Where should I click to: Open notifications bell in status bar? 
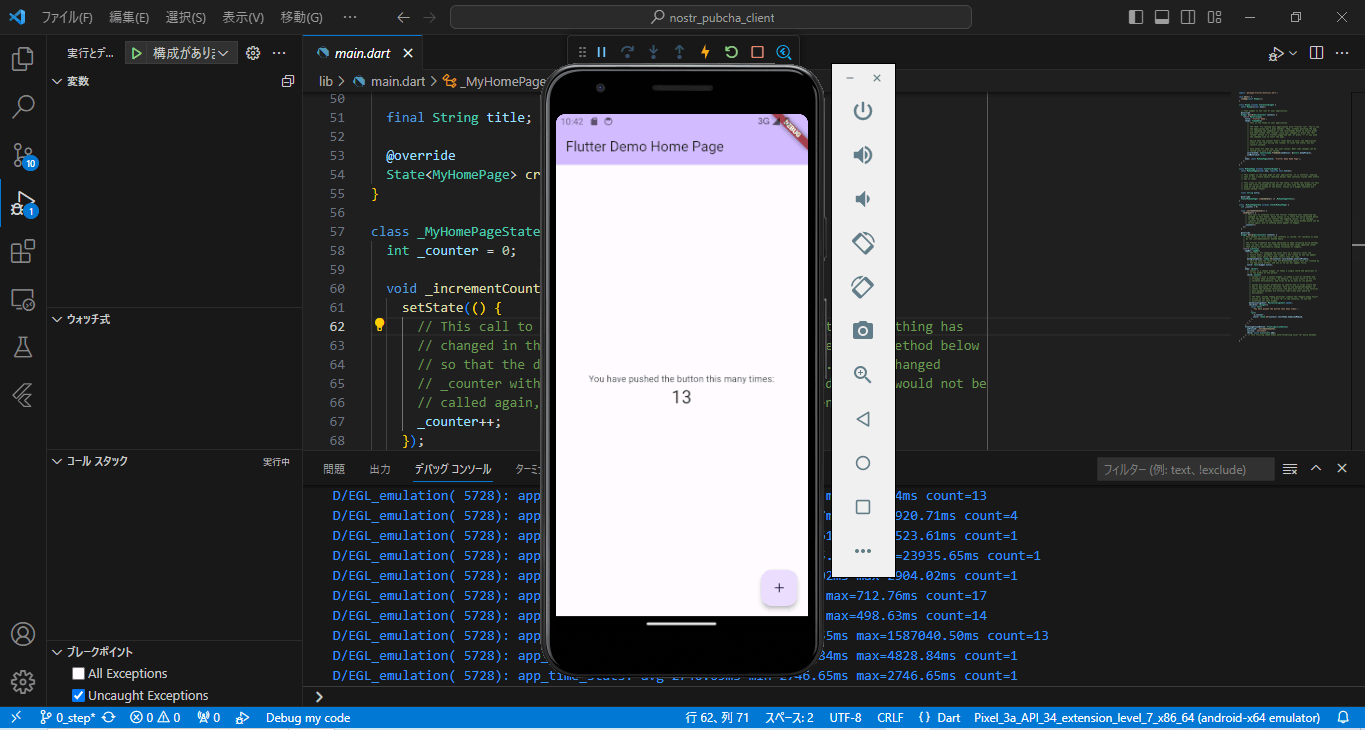pyautogui.click(x=1342, y=717)
